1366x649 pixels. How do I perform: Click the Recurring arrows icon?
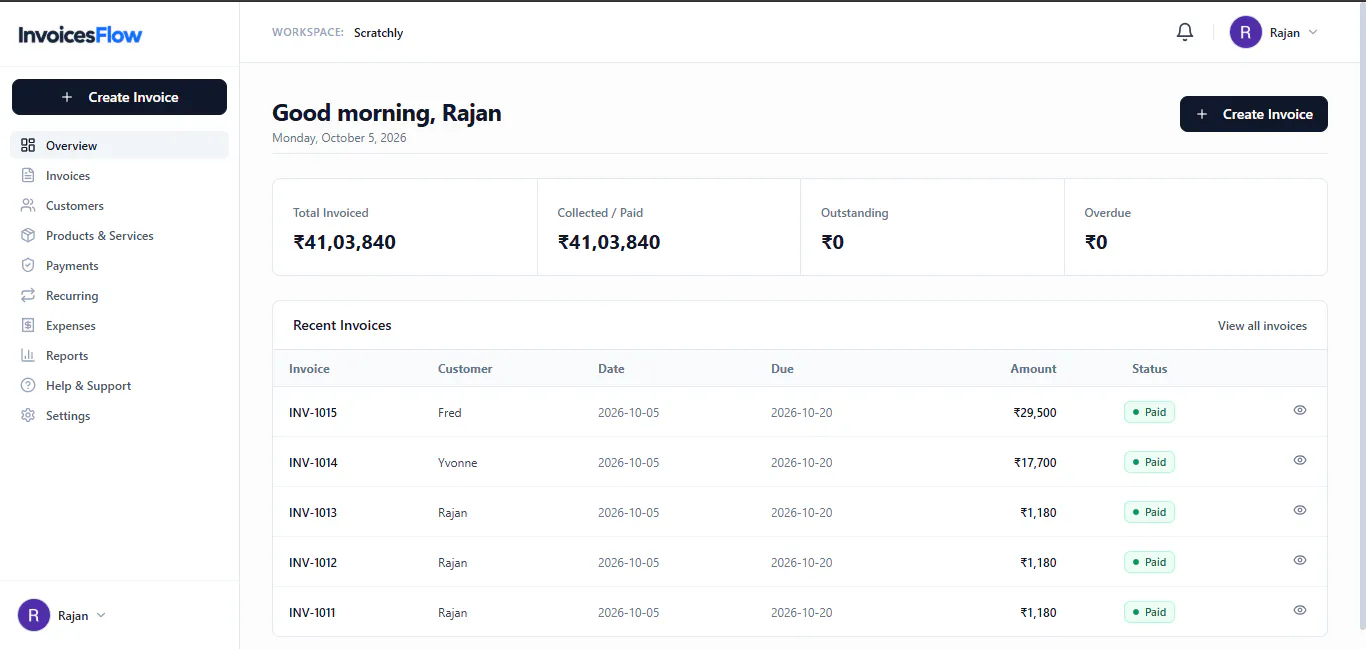click(x=28, y=295)
